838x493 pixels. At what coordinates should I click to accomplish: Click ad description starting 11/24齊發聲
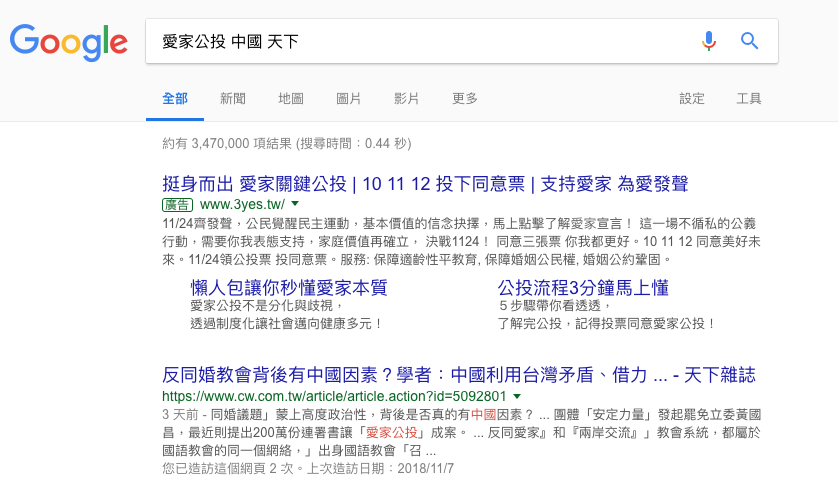[461, 242]
